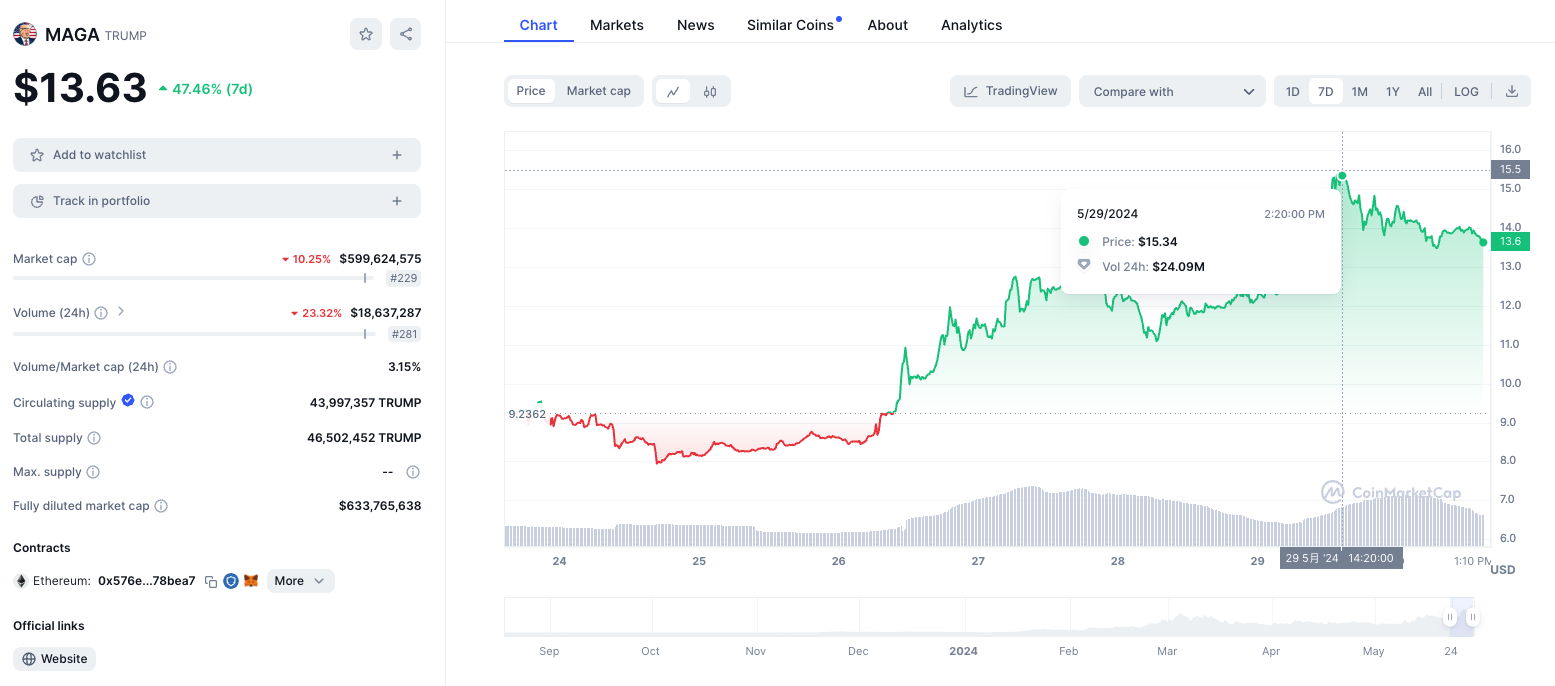Click the green 13.6 current price label

coord(1510,241)
